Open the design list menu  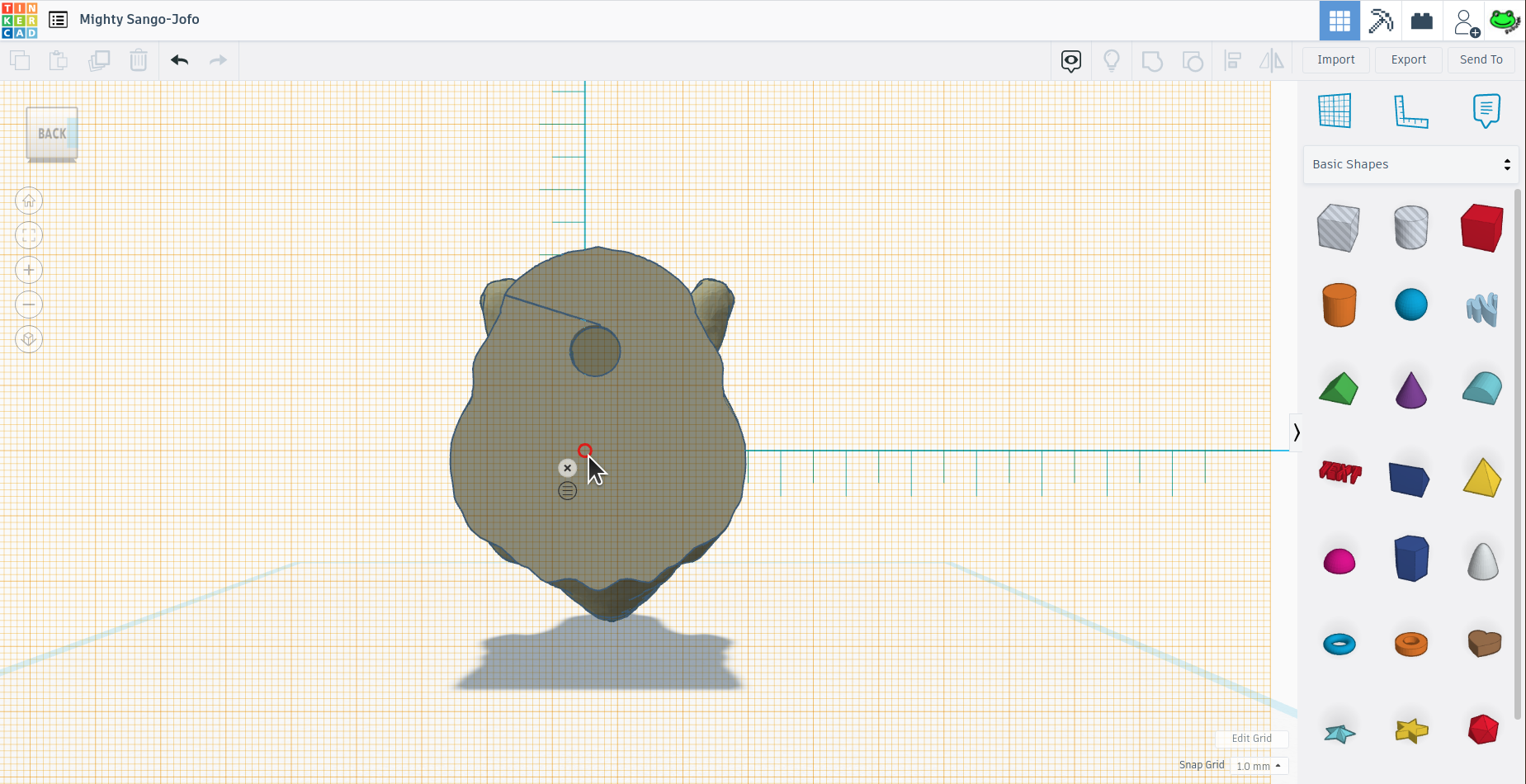(58, 19)
